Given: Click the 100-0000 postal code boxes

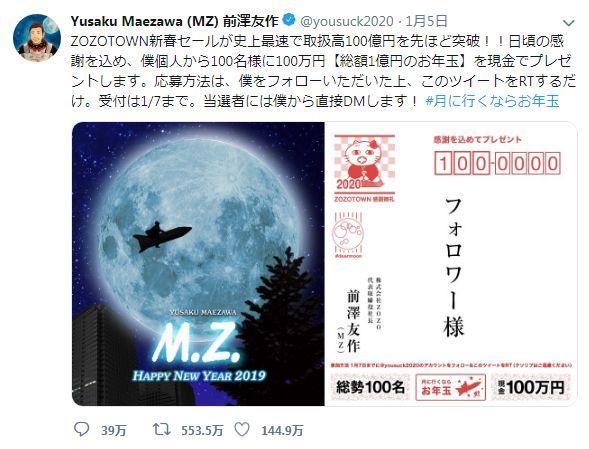Looking at the screenshot, I should 497,163.
